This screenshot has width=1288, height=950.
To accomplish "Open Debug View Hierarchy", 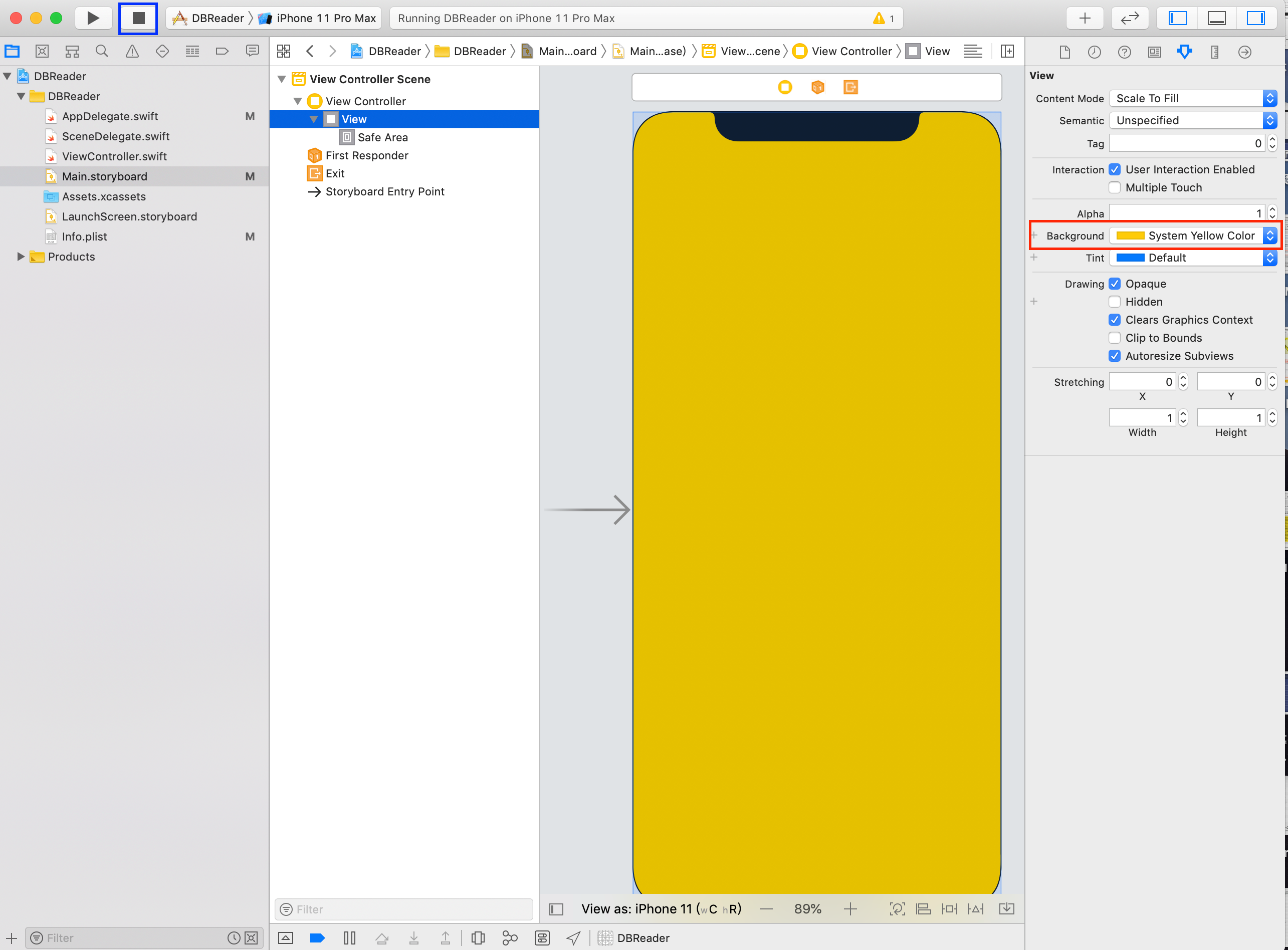I will 478,938.
